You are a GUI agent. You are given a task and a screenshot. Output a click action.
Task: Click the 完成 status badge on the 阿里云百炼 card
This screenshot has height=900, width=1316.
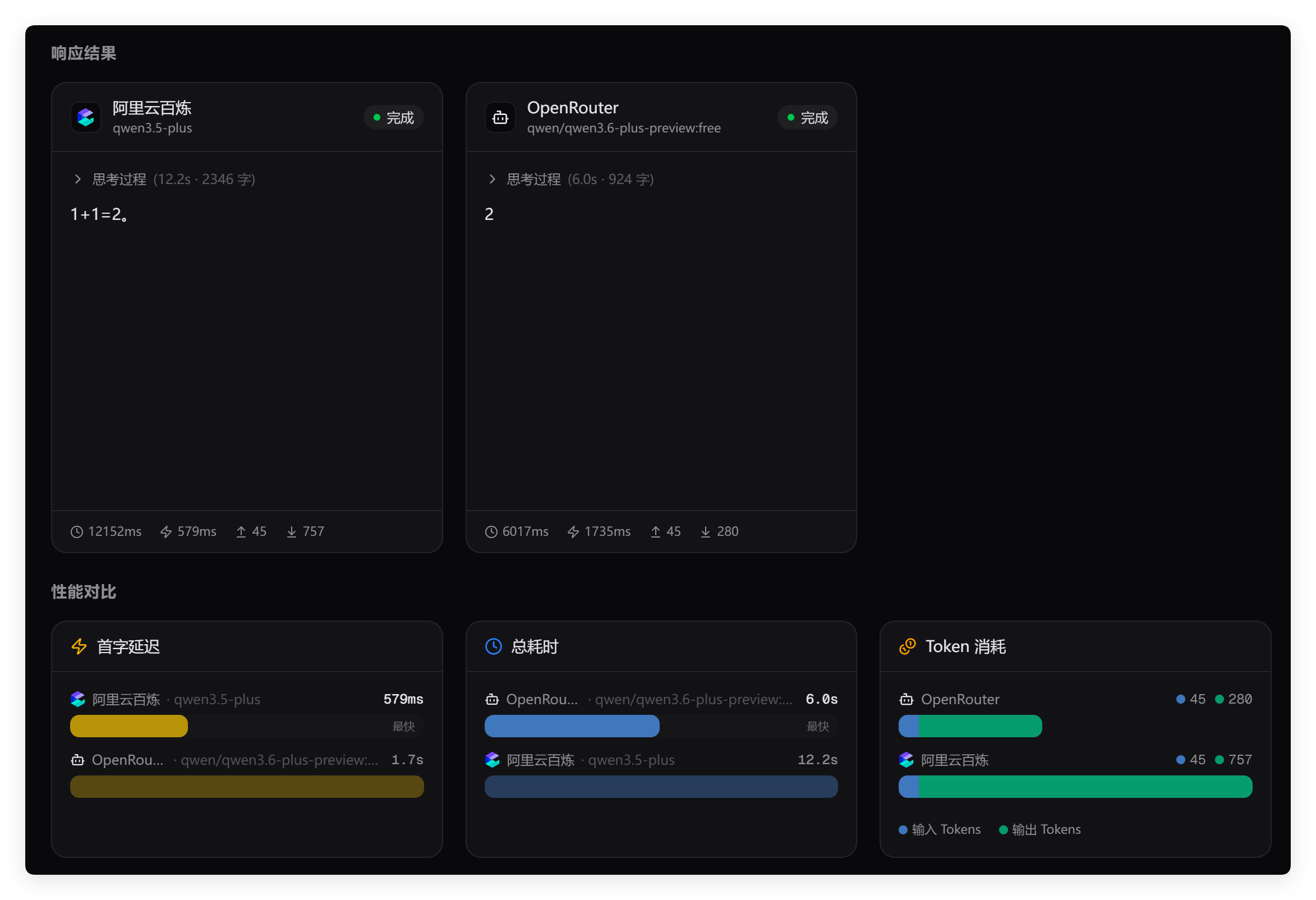(394, 117)
